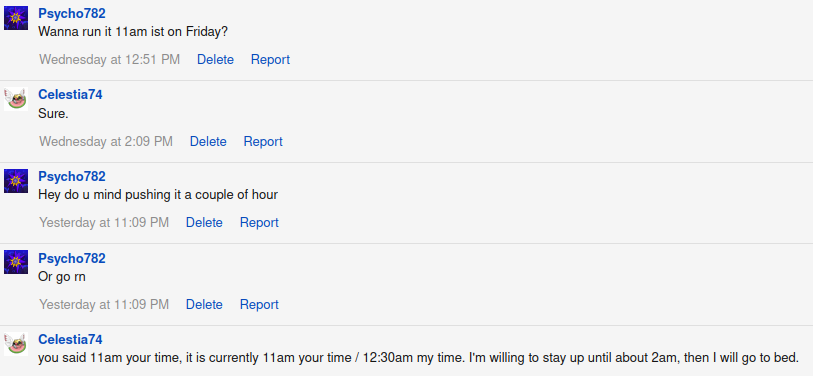The image size is (813, 376).
Task: Delete the "pushing it a couple of hour" message
Action: [x=204, y=222]
